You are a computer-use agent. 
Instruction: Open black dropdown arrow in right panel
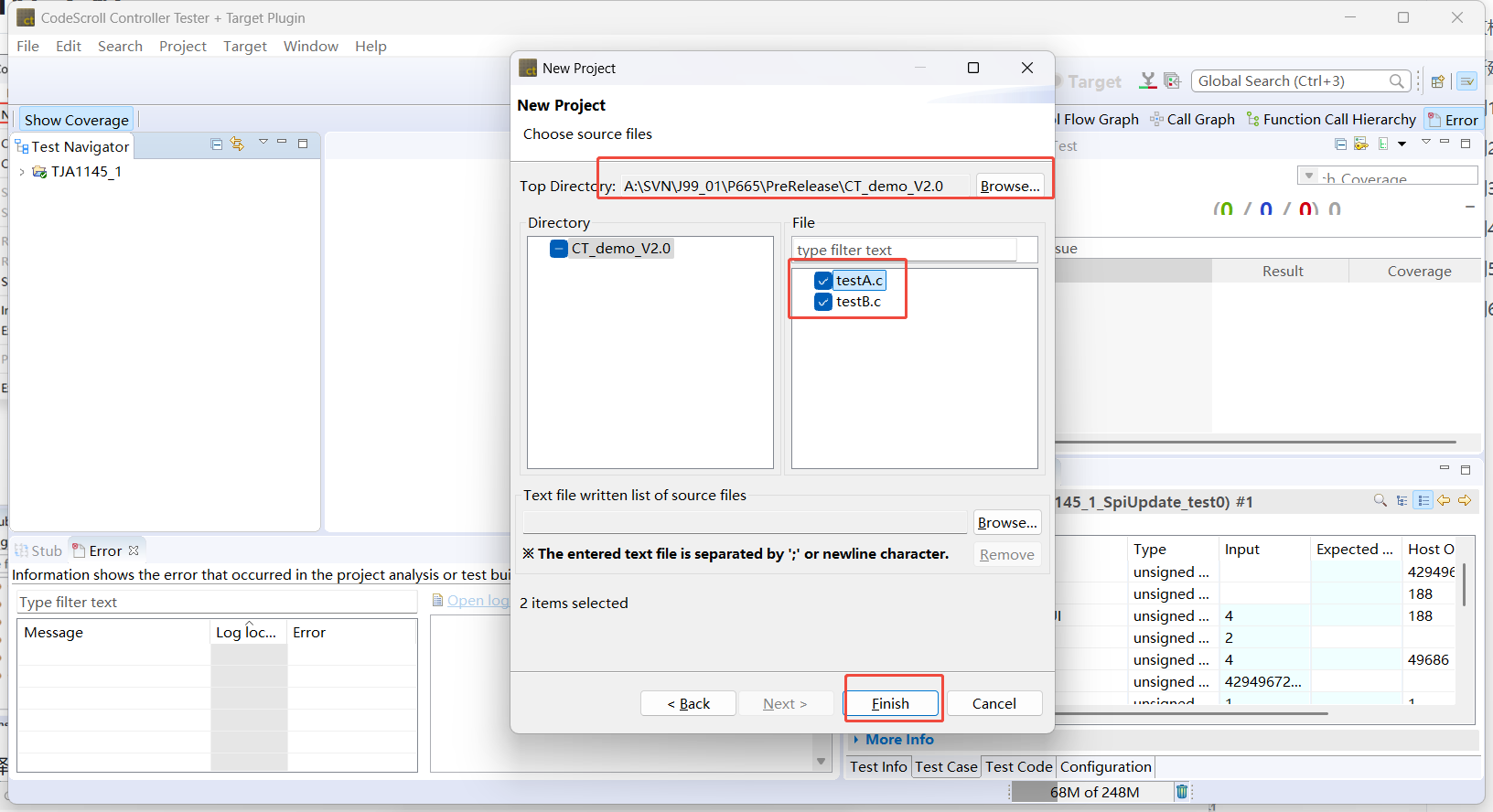coord(1402,144)
